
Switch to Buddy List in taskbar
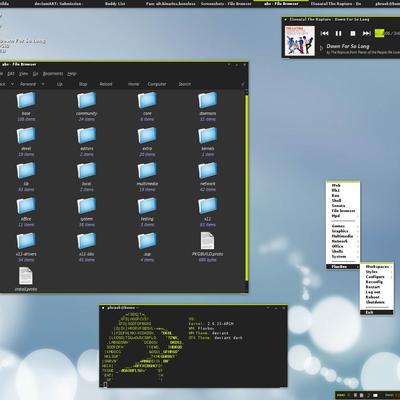[115, 4]
